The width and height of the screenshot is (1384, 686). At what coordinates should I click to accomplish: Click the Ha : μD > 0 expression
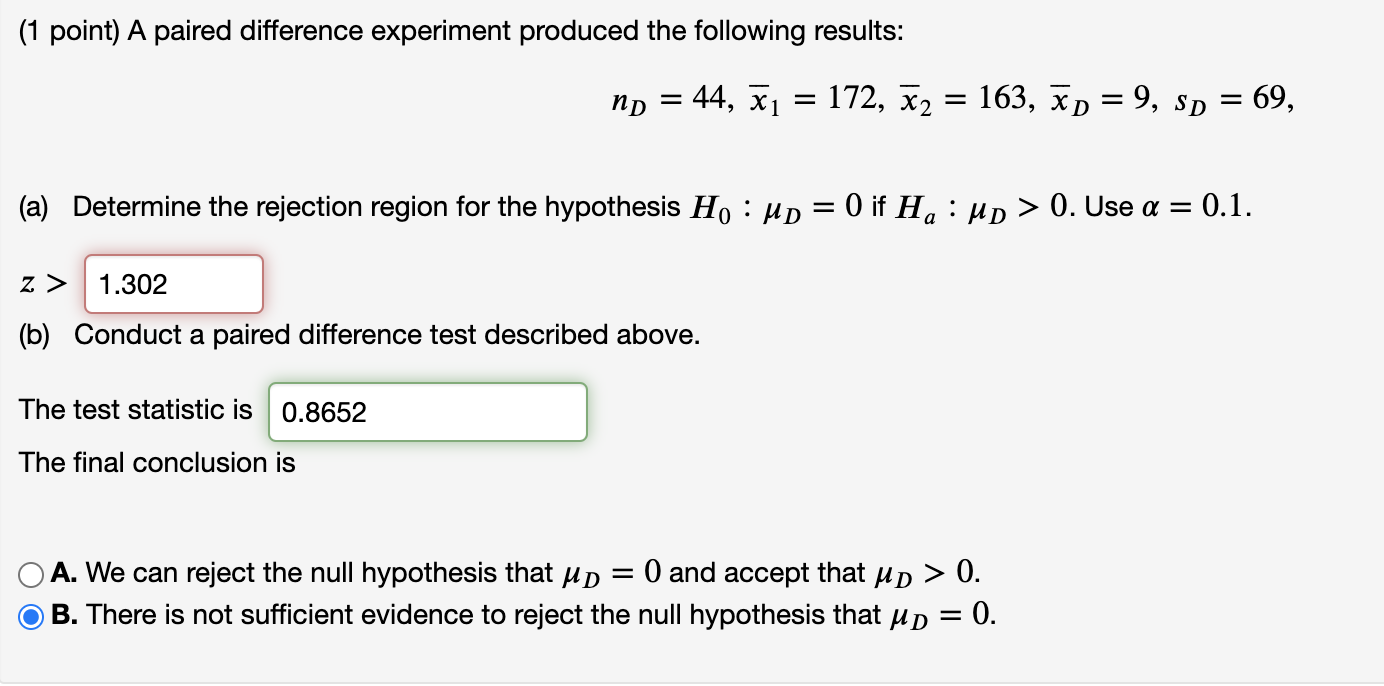coord(981,208)
